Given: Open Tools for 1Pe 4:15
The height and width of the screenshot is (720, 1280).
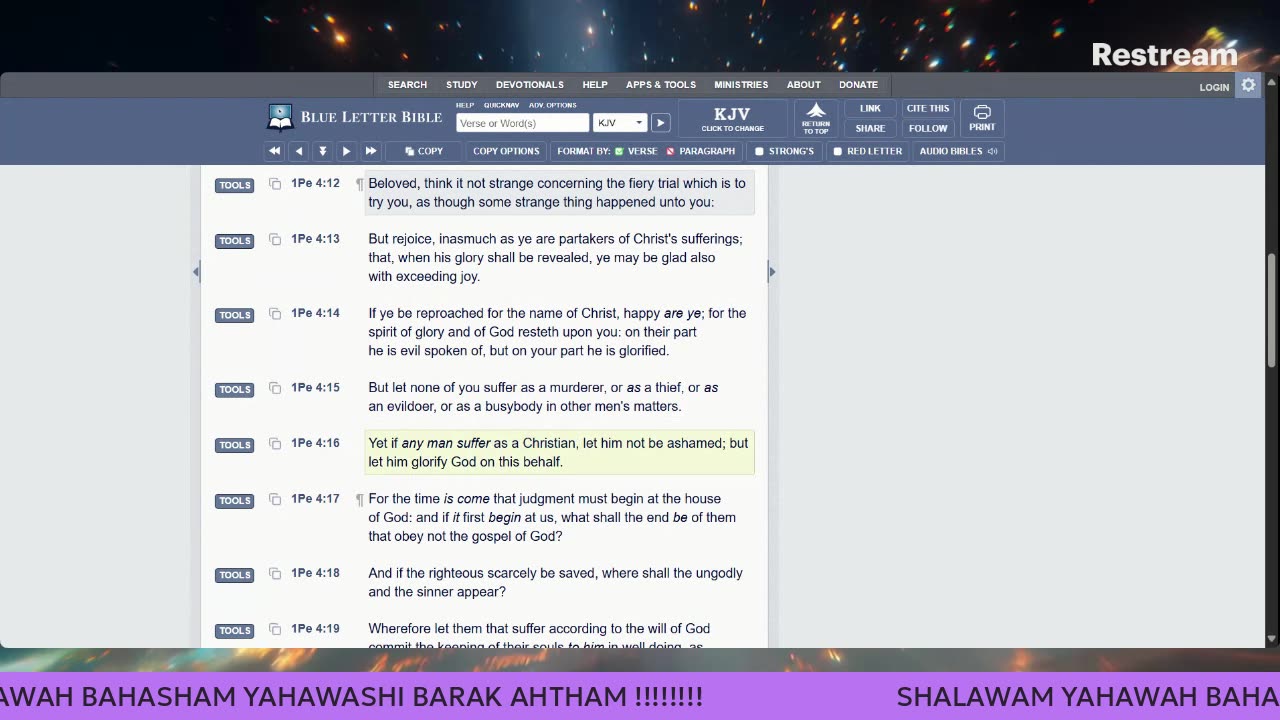Looking at the screenshot, I should [x=235, y=389].
